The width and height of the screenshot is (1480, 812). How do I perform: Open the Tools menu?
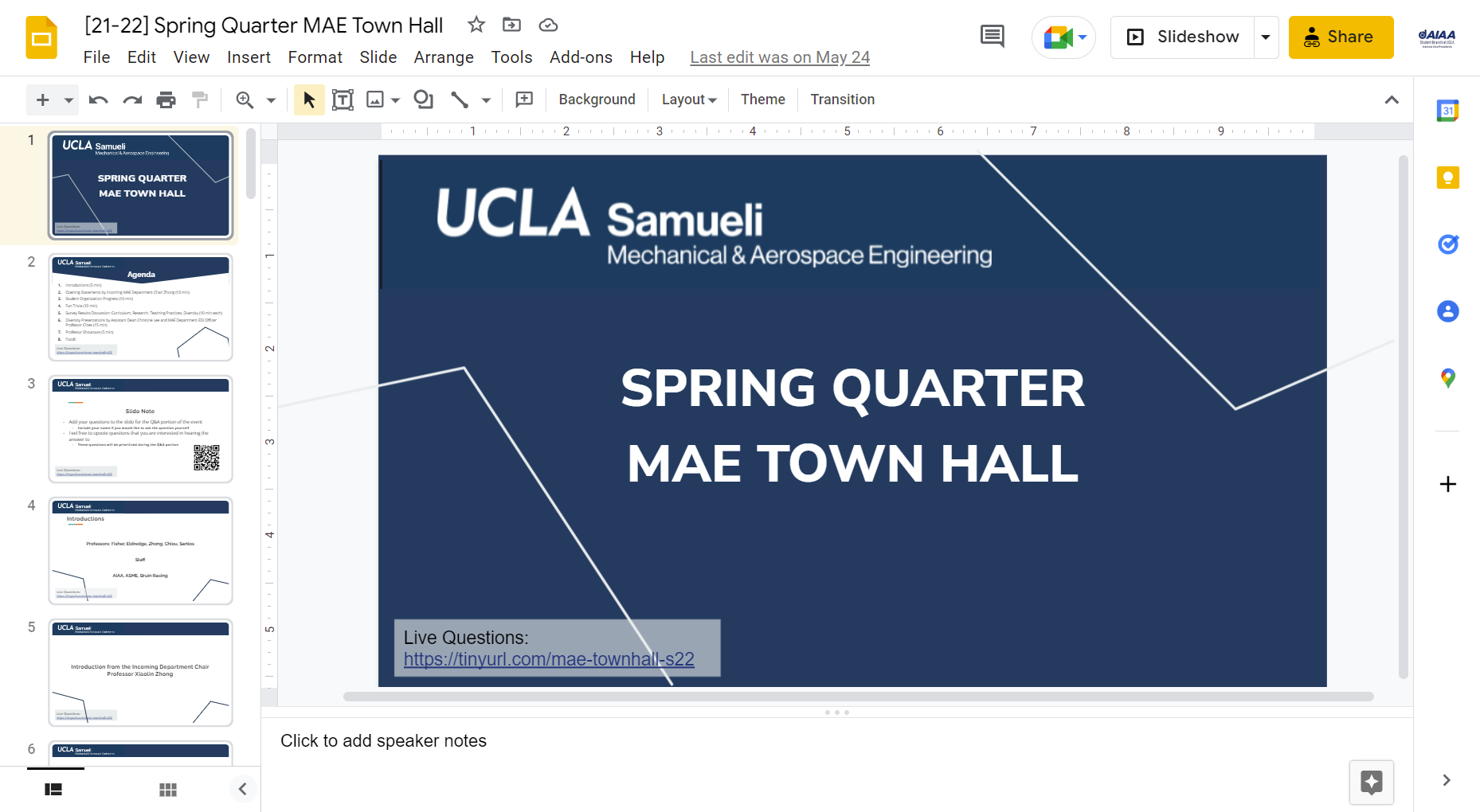click(x=511, y=57)
